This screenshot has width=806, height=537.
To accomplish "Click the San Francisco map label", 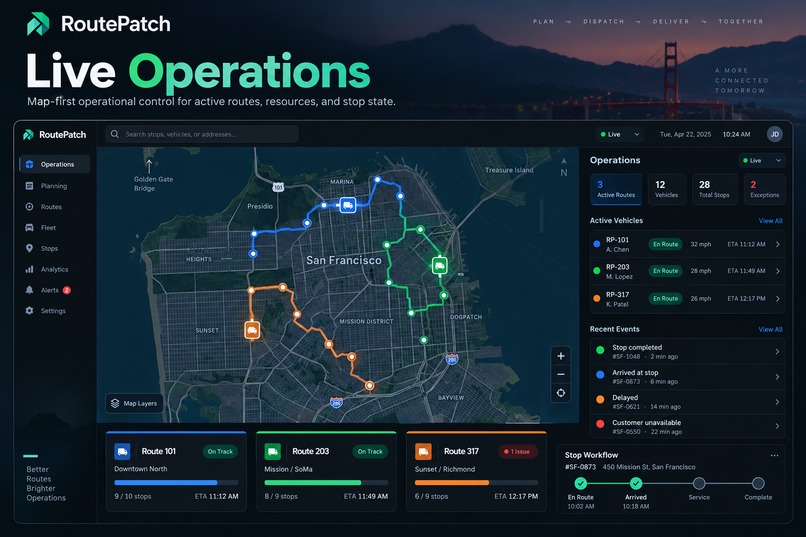I will tap(344, 261).
